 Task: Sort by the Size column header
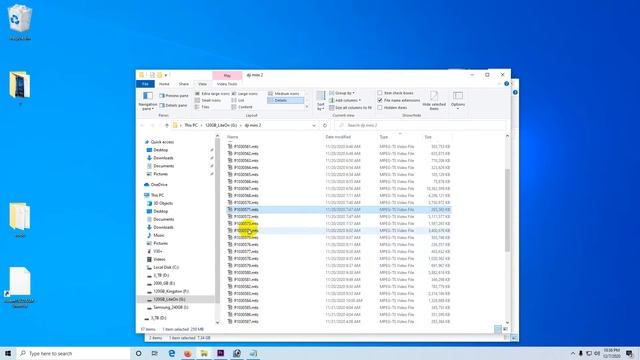coord(428,137)
